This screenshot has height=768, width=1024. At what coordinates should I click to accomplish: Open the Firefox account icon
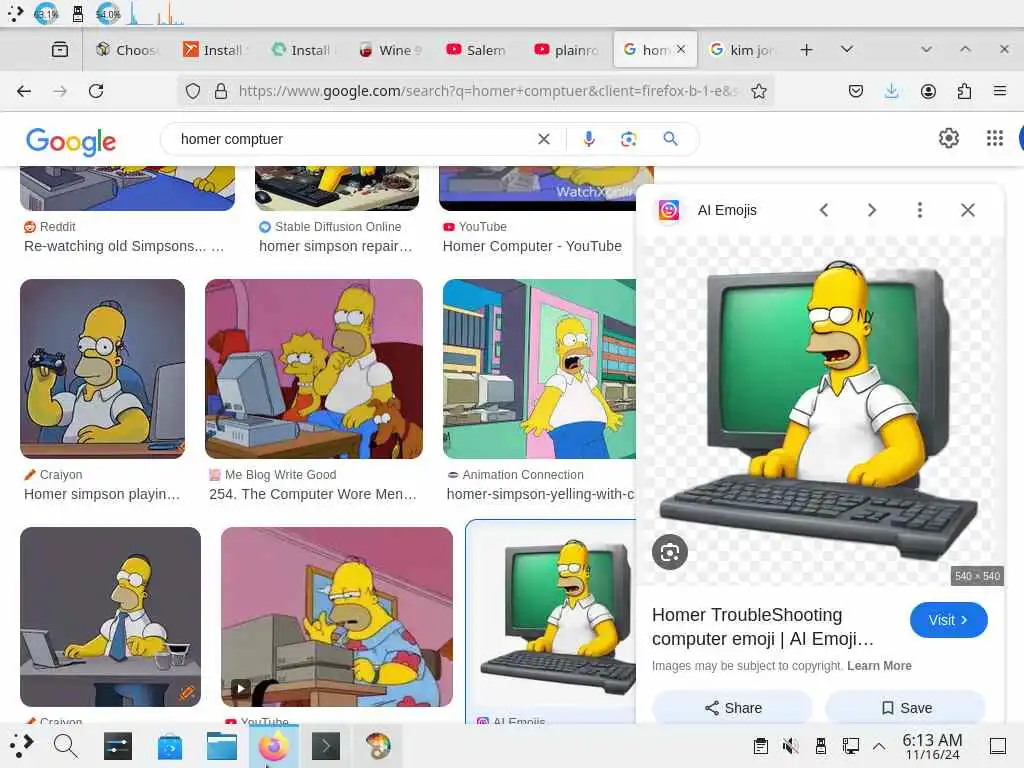pyautogui.click(x=928, y=91)
